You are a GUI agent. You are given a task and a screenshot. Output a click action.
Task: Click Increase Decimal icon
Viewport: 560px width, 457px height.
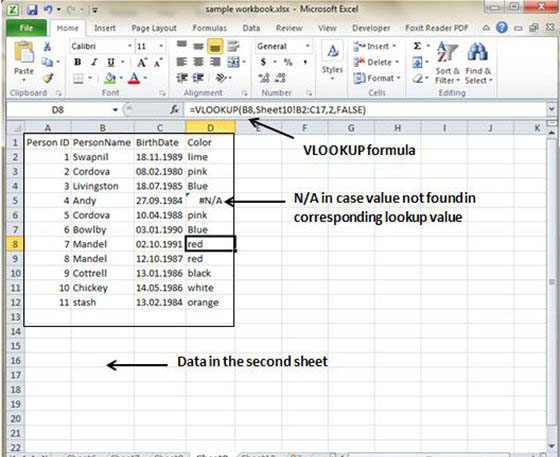click(264, 78)
